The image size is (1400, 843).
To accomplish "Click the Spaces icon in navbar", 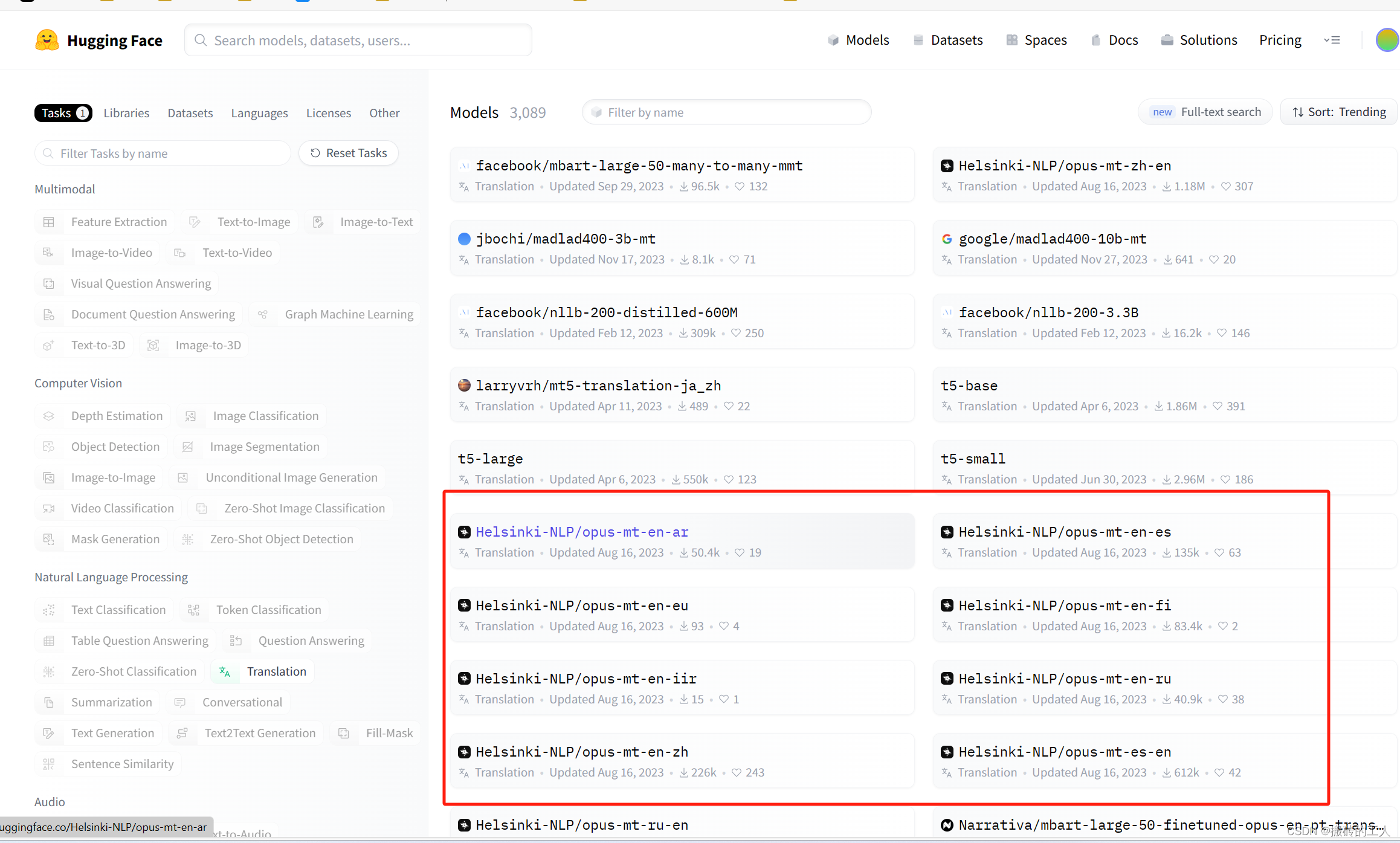I will (1011, 40).
